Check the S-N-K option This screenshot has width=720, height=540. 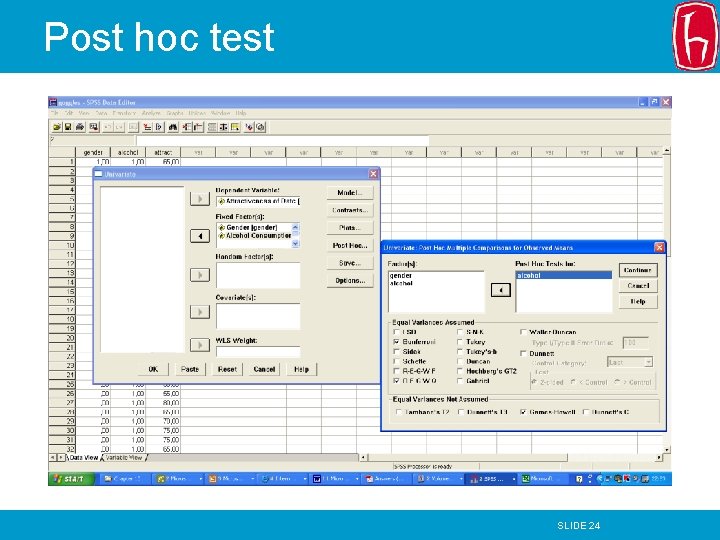tap(460, 332)
